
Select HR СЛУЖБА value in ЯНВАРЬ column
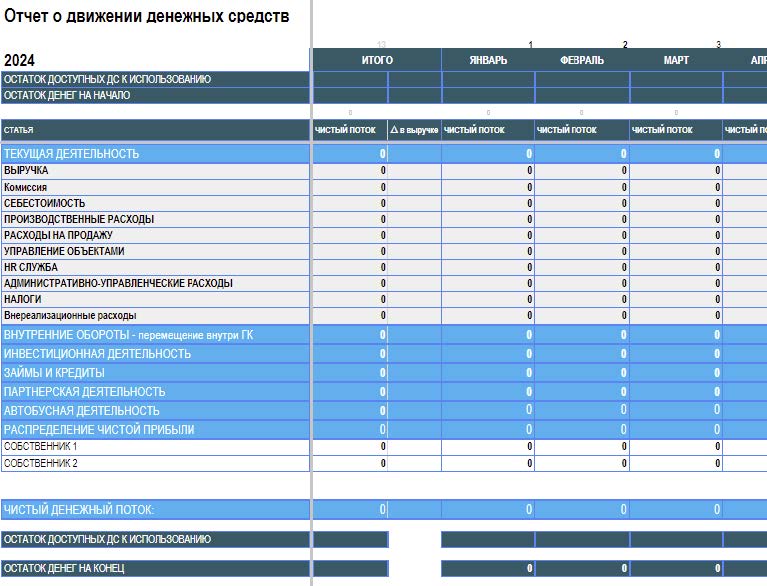point(488,267)
